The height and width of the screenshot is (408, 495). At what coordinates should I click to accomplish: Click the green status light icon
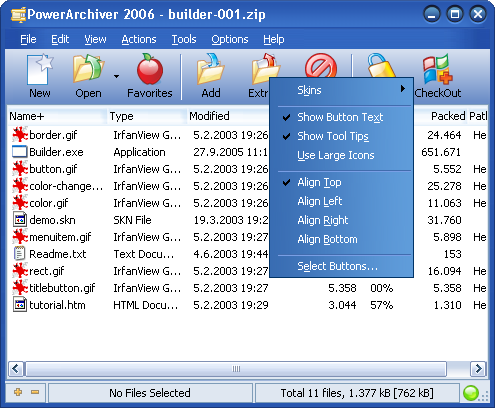pos(471,393)
